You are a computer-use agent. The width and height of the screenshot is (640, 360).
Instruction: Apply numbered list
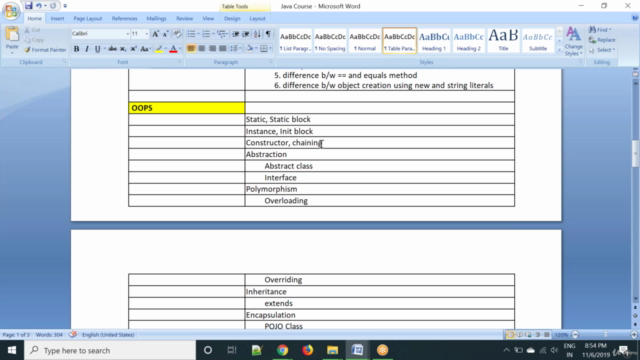point(206,34)
